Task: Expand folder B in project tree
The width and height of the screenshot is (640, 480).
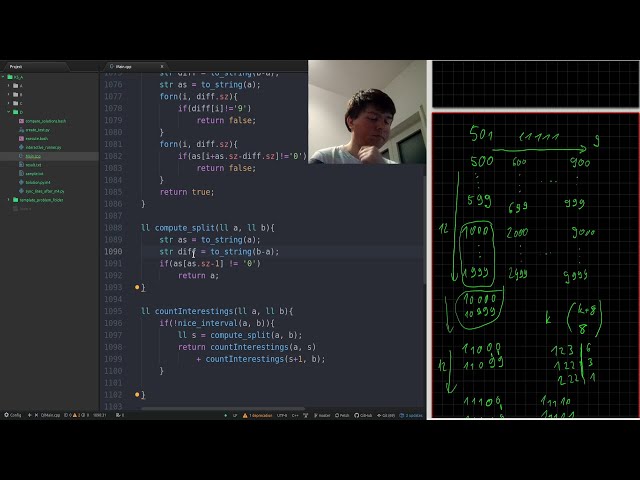Action: click(x=9, y=94)
